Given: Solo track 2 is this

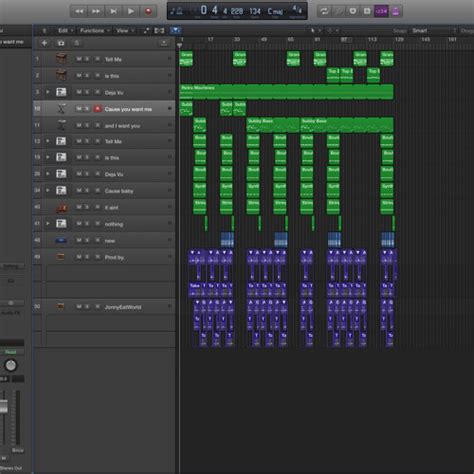Looking at the screenshot, I should click(x=87, y=76).
